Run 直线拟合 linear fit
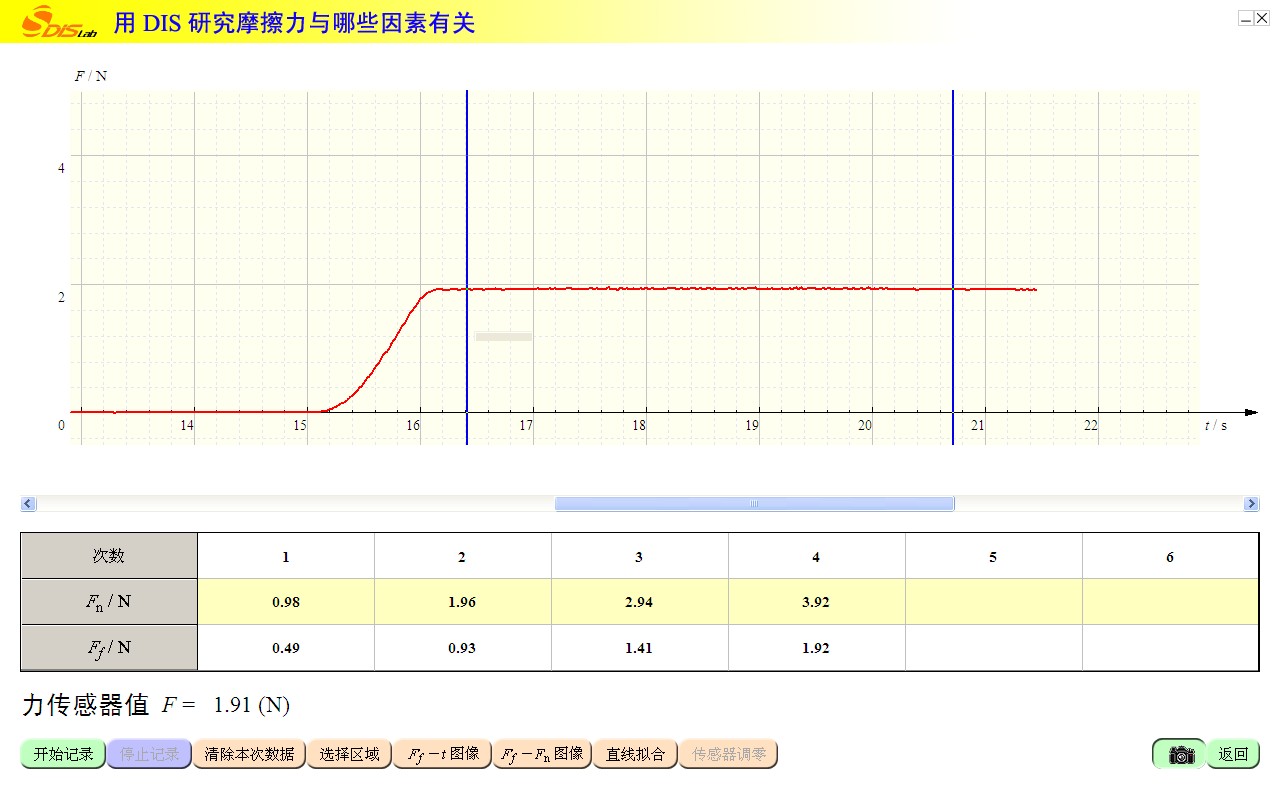Screen dimensions: 1280x800 (x=635, y=754)
